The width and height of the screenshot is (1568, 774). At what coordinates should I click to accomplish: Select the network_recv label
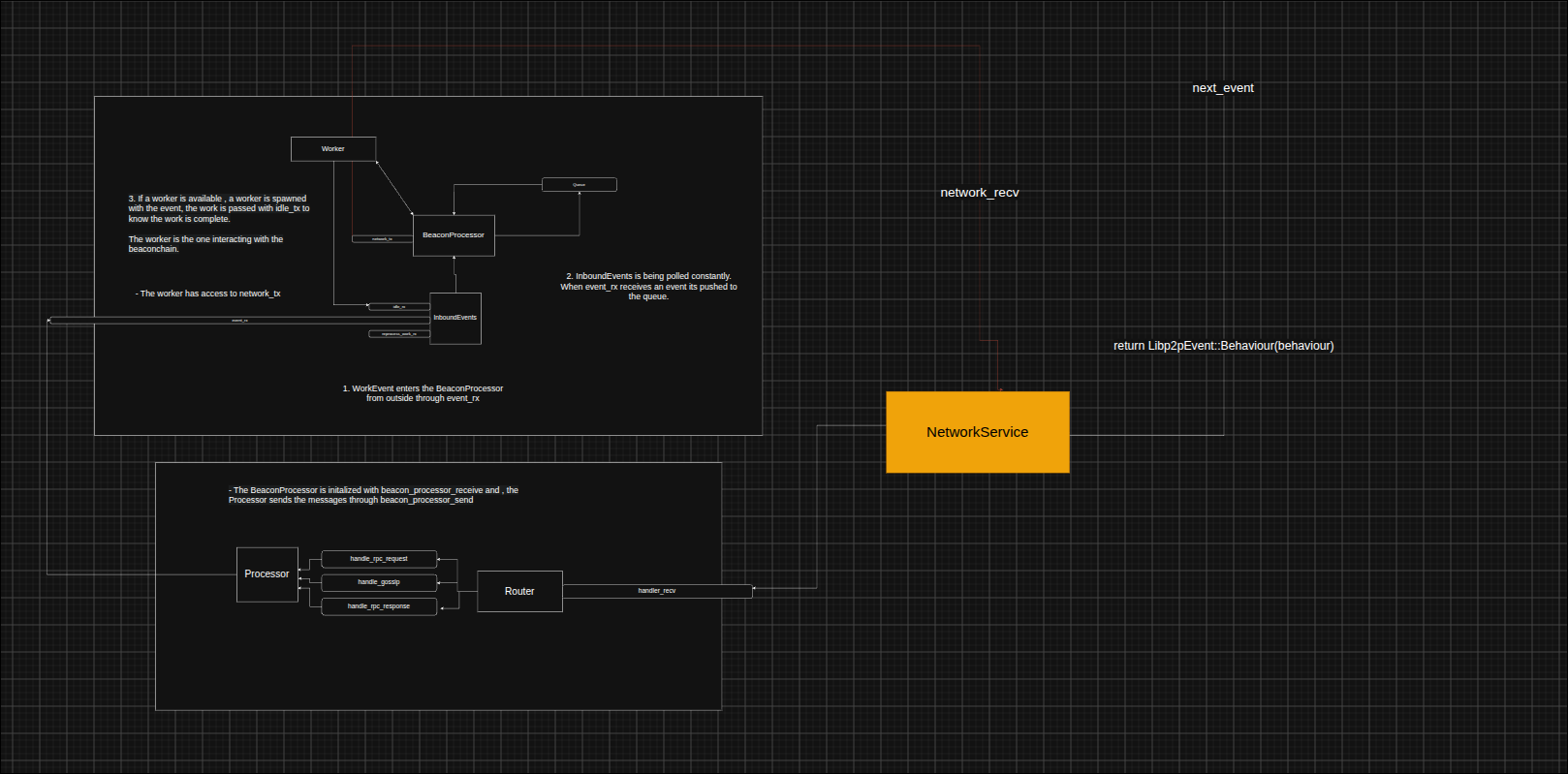click(980, 193)
